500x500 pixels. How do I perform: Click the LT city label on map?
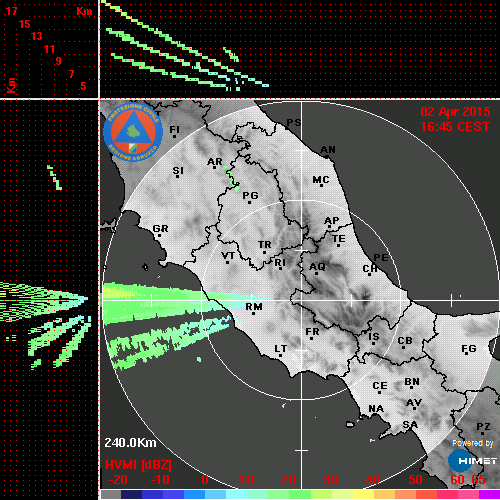[280, 349]
